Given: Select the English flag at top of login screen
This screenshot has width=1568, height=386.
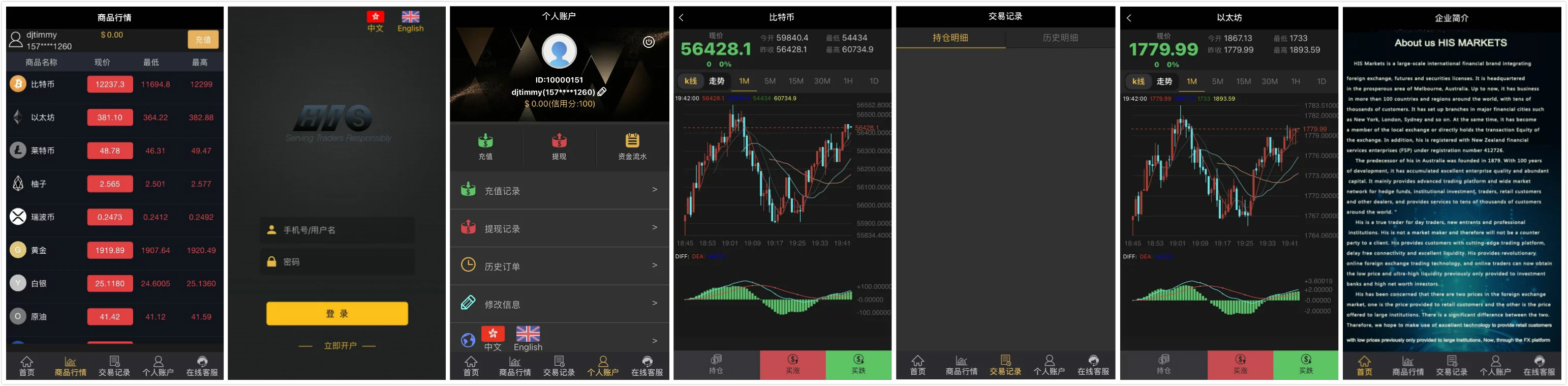Looking at the screenshot, I should (410, 17).
